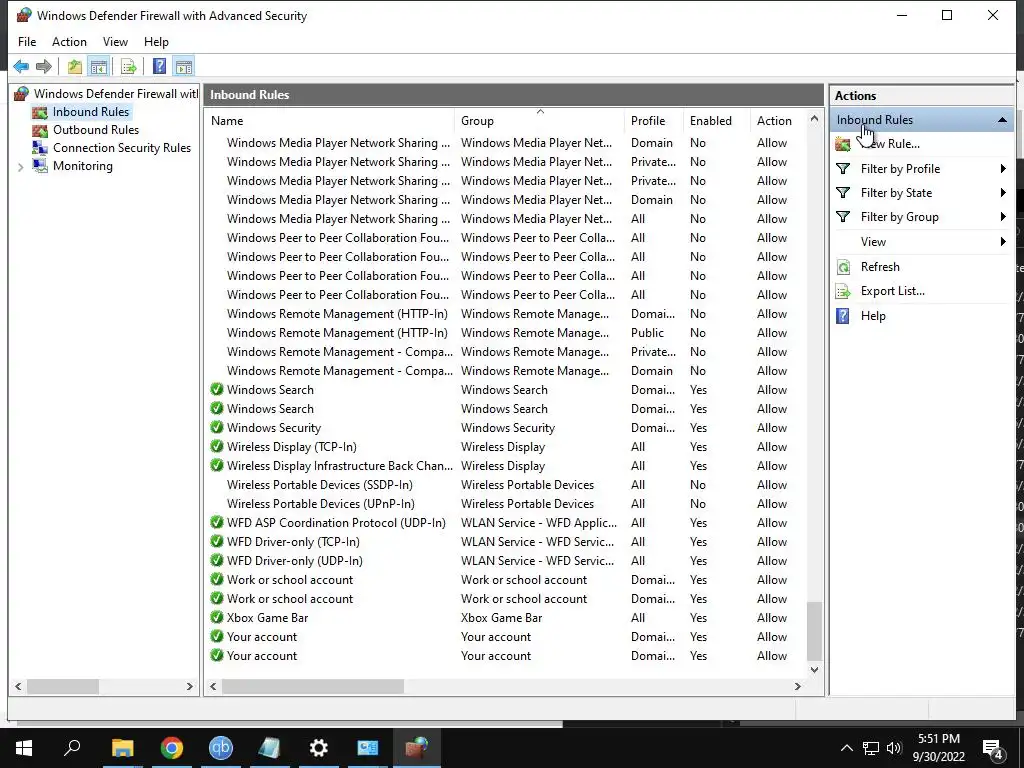1024x768 pixels.
Task: Sort rules by the Name column header
Action: click(x=330, y=121)
